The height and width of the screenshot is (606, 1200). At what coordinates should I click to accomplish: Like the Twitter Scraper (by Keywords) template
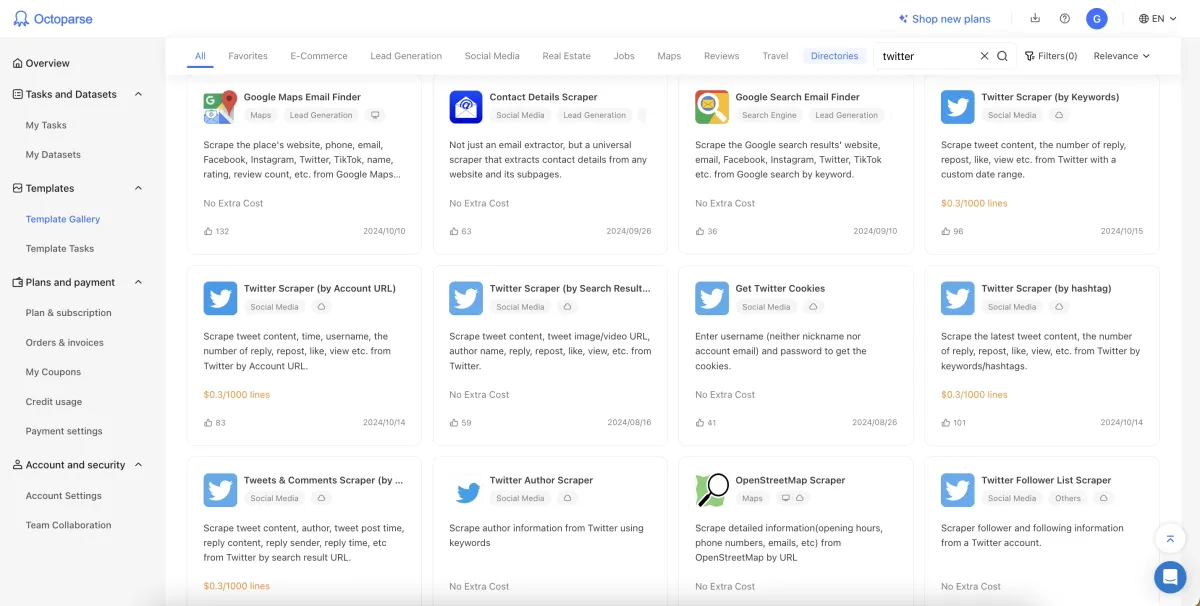[946, 231]
